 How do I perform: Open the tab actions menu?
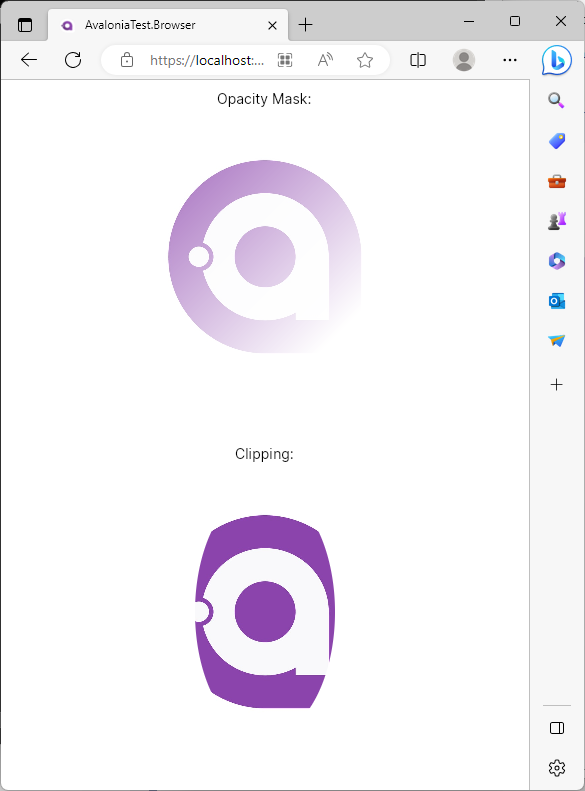(25, 25)
